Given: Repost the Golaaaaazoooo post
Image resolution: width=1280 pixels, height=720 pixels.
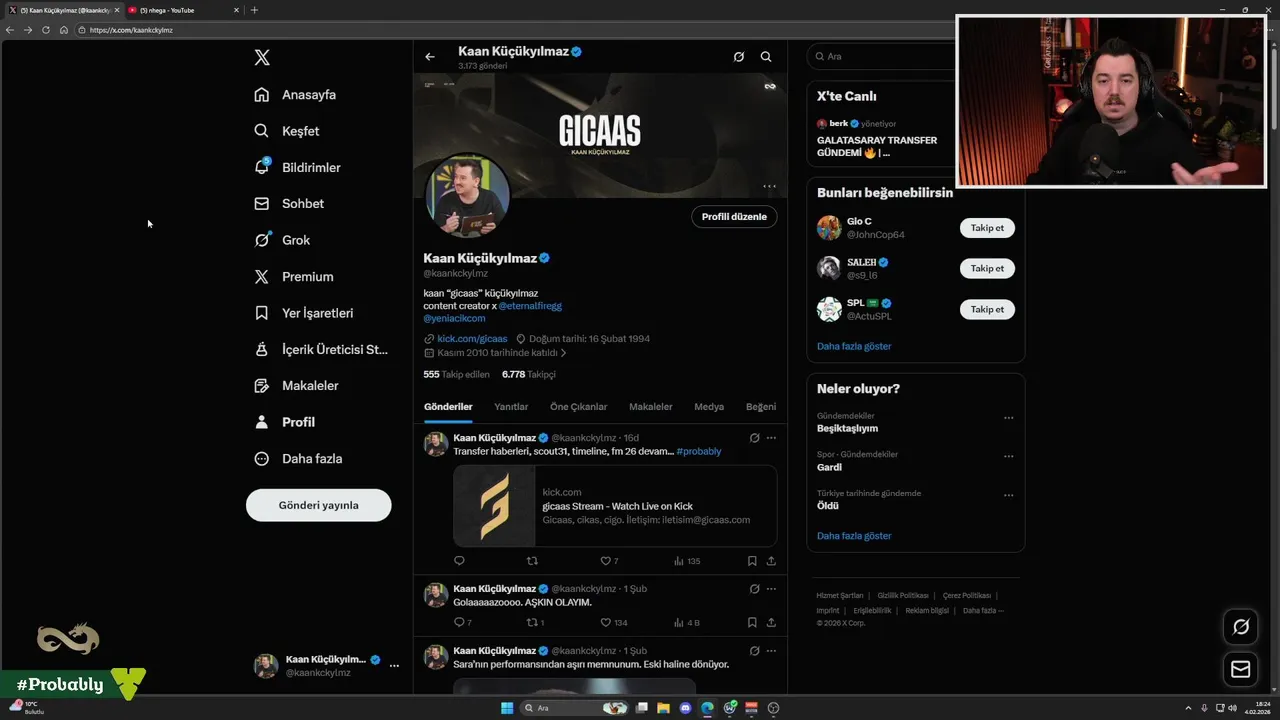Looking at the screenshot, I should pos(532,622).
